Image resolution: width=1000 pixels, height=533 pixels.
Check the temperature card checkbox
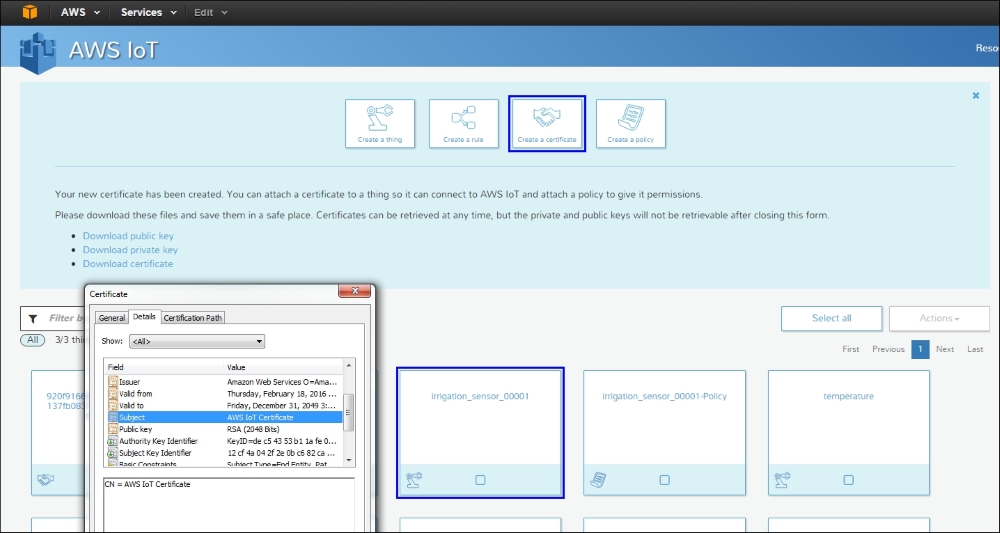(x=848, y=480)
